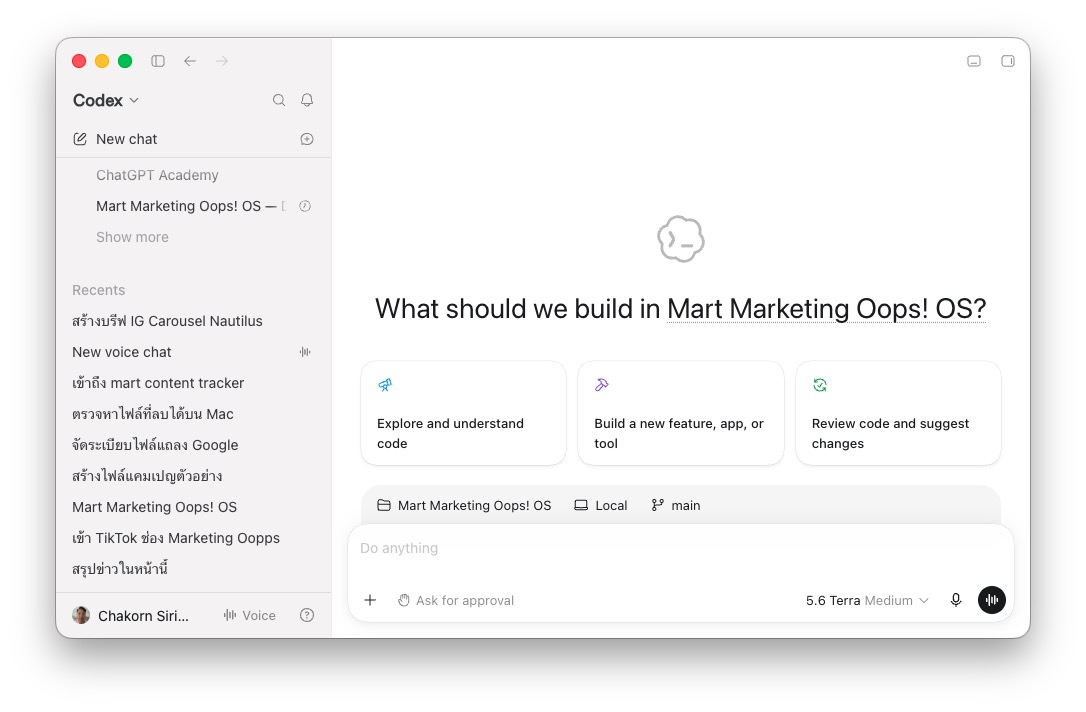Click the green review icon on the Review card
This screenshot has height=712, width=1086.
820,385
